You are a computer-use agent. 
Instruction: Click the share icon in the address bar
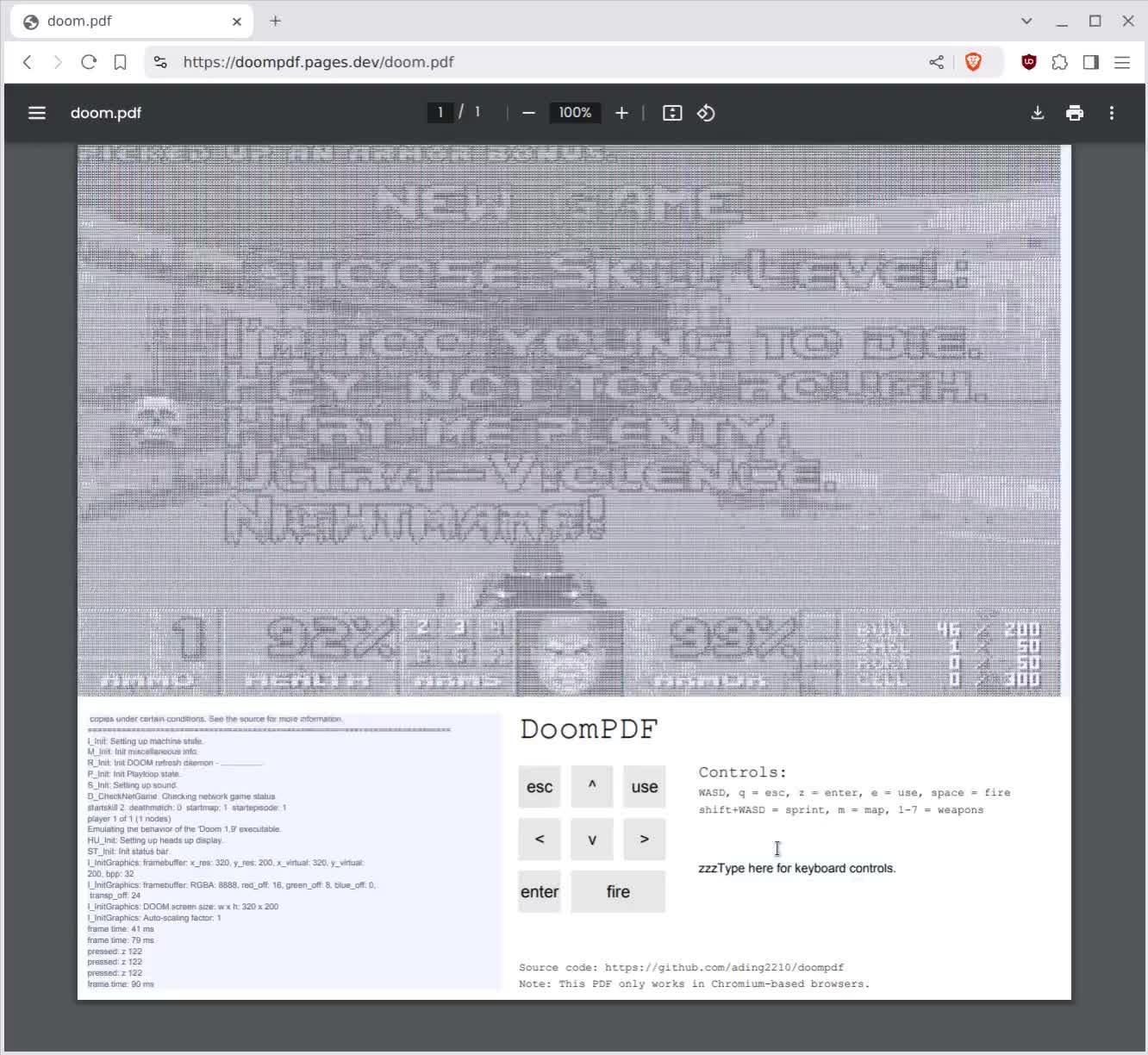click(936, 61)
